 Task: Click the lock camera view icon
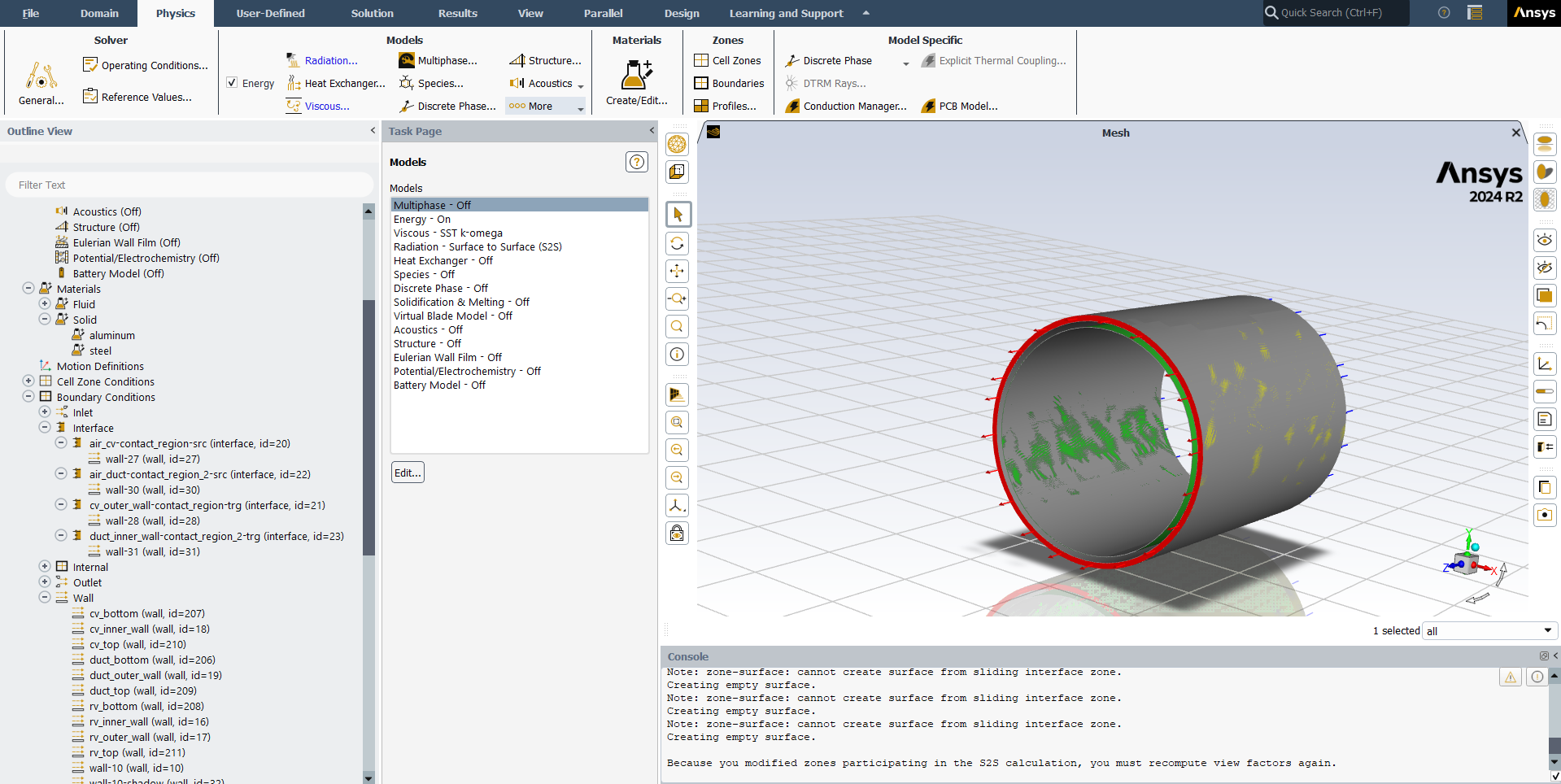677,533
